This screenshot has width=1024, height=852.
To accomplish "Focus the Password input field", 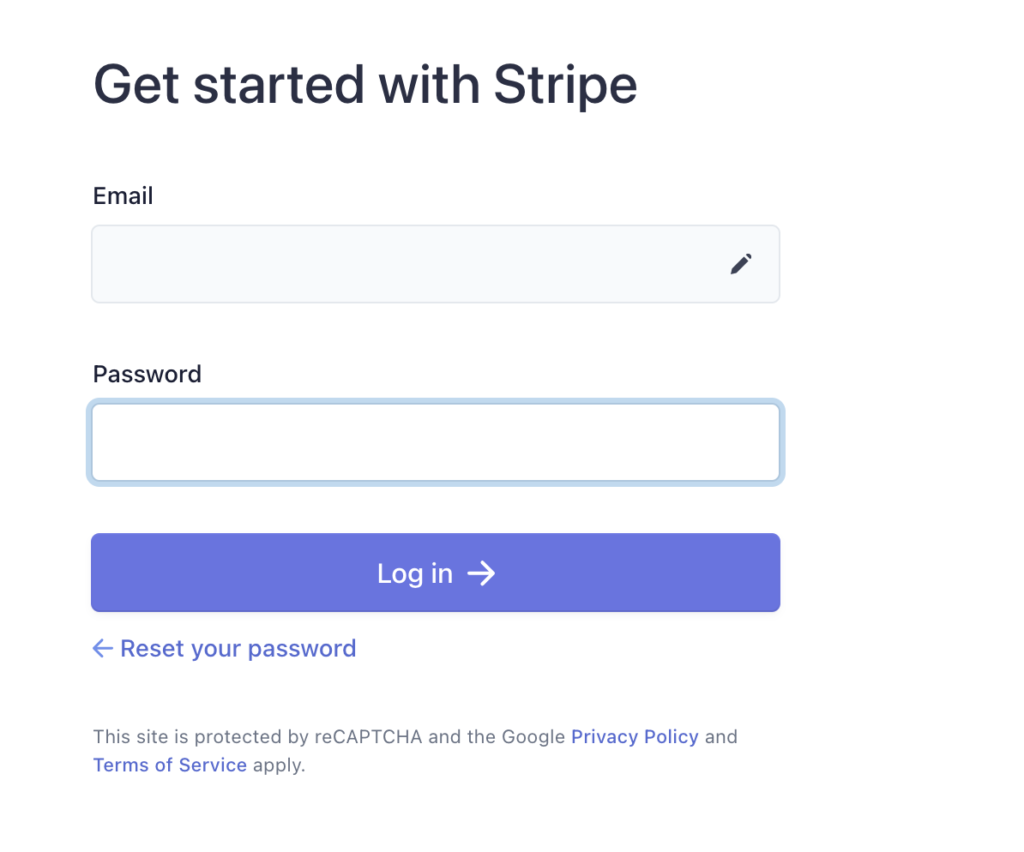I will 436,442.
